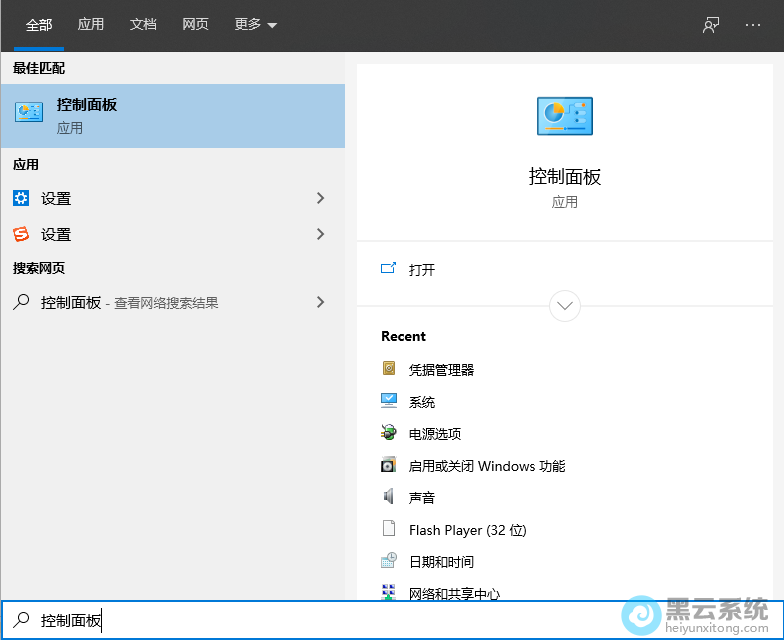Click the Credential Manager icon (凭据管理器)
Viewport: 784px width, 640px height.
(x=389, y=369)
